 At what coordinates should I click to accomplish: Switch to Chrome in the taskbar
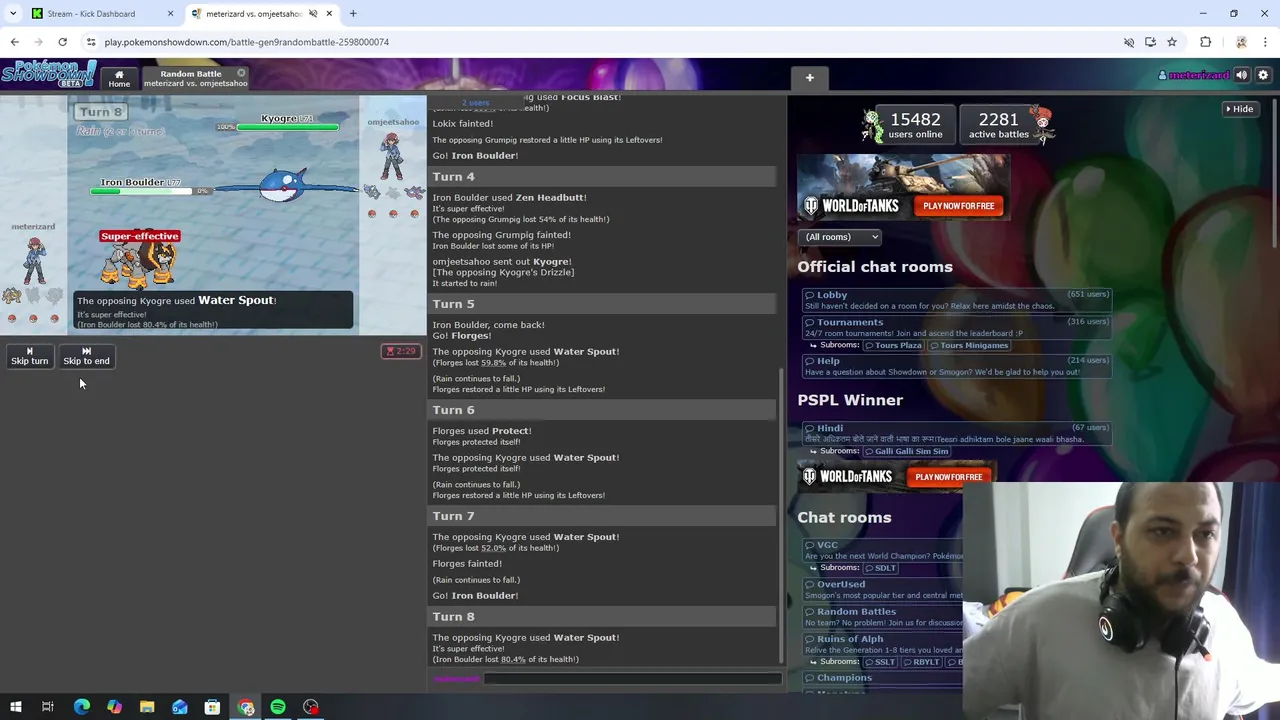tap(246, 707)
